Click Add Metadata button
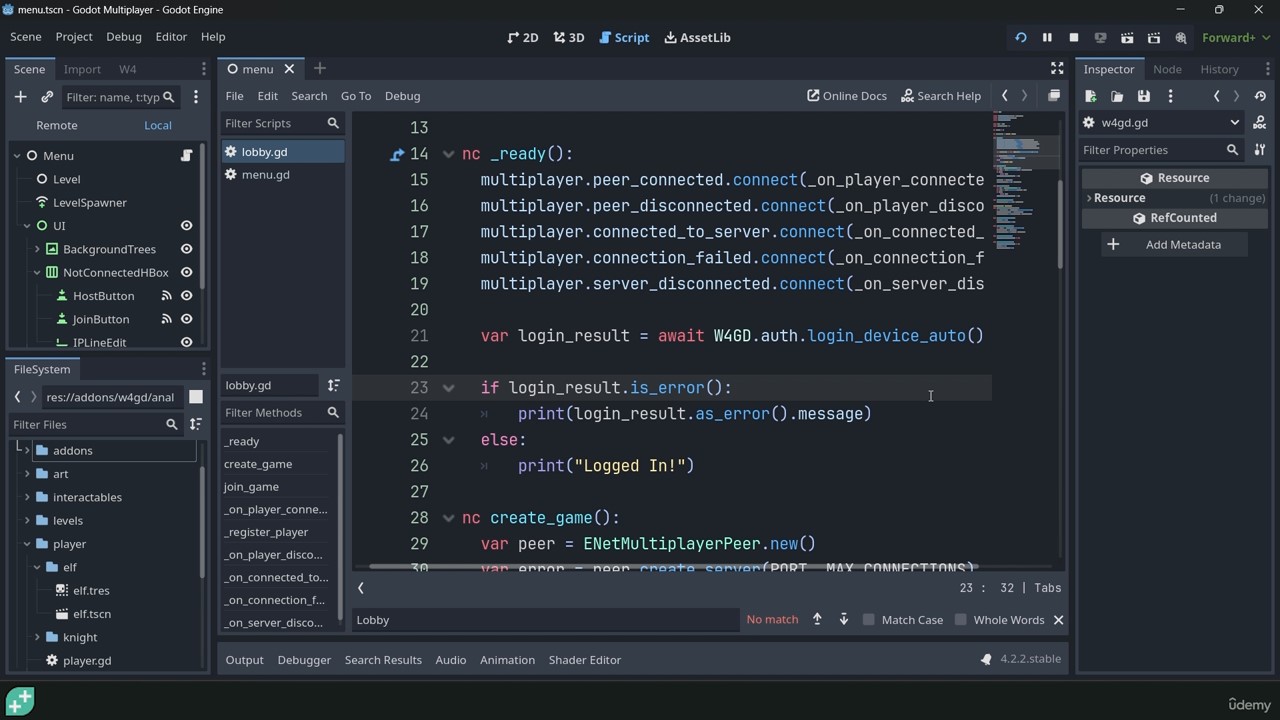 [1174, 245]
